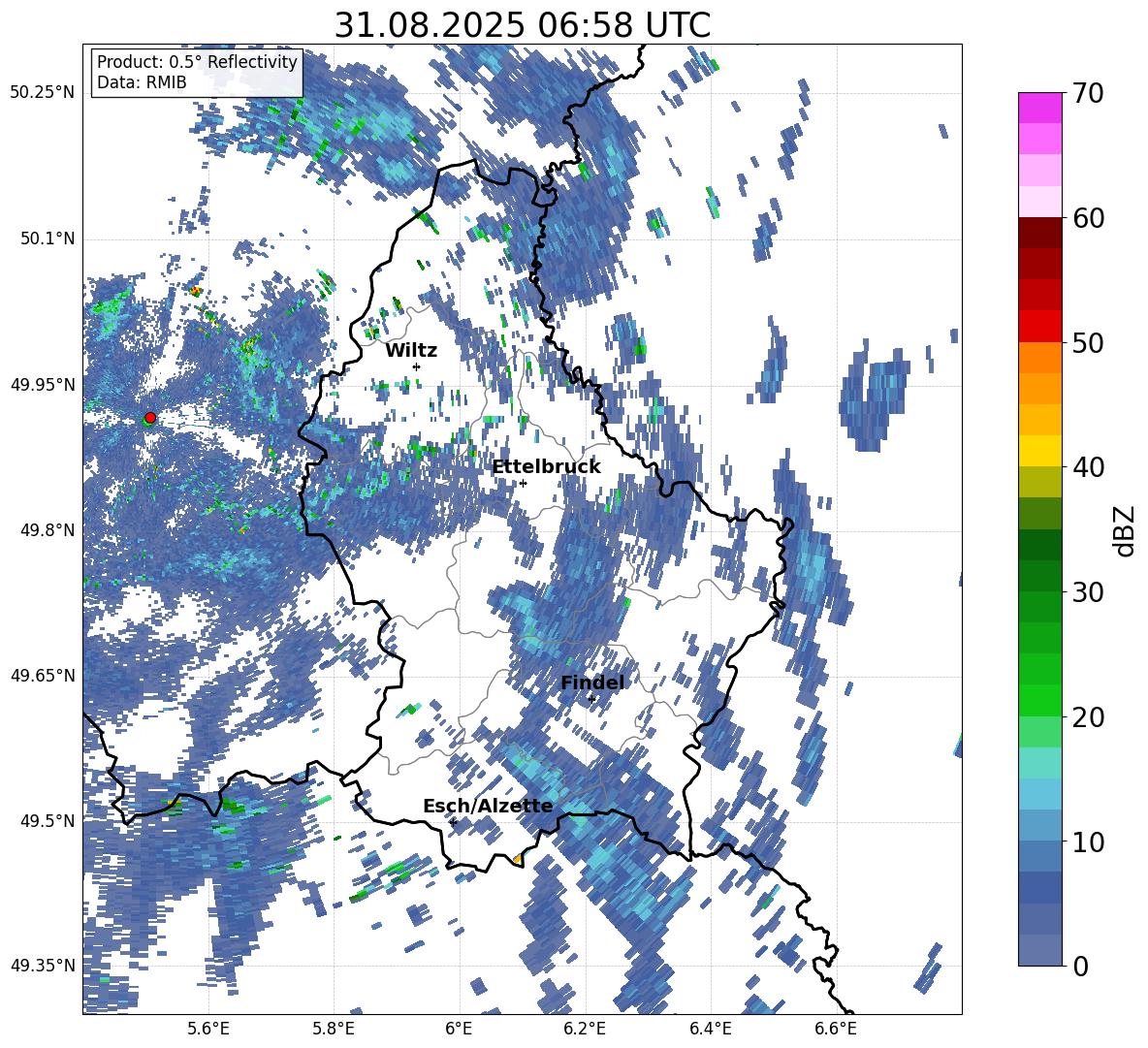
Task: Click the Esch/Alzette city label
Action: pos(488,806)
